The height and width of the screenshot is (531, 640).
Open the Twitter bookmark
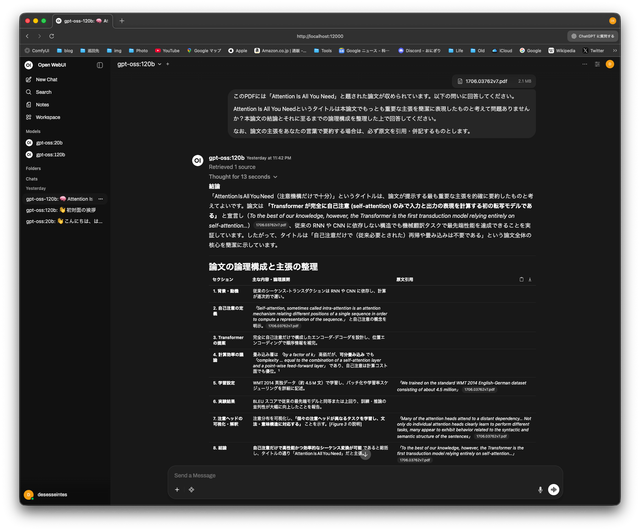pos(593,51)
